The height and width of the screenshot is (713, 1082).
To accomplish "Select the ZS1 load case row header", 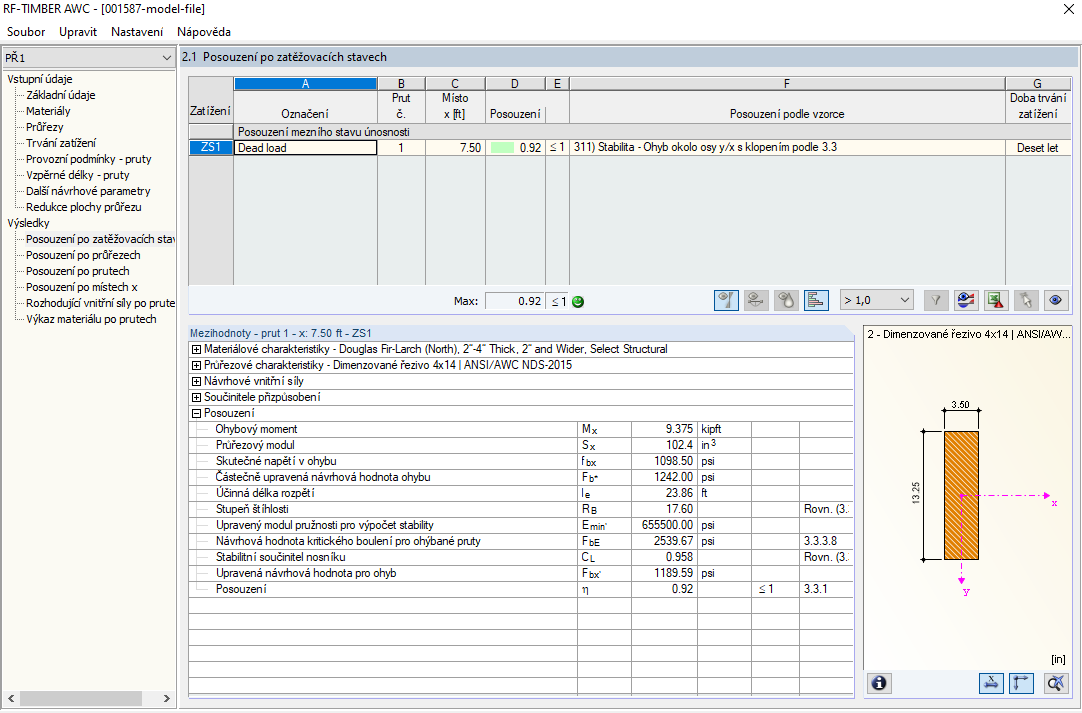I will [x=211, y=147].
